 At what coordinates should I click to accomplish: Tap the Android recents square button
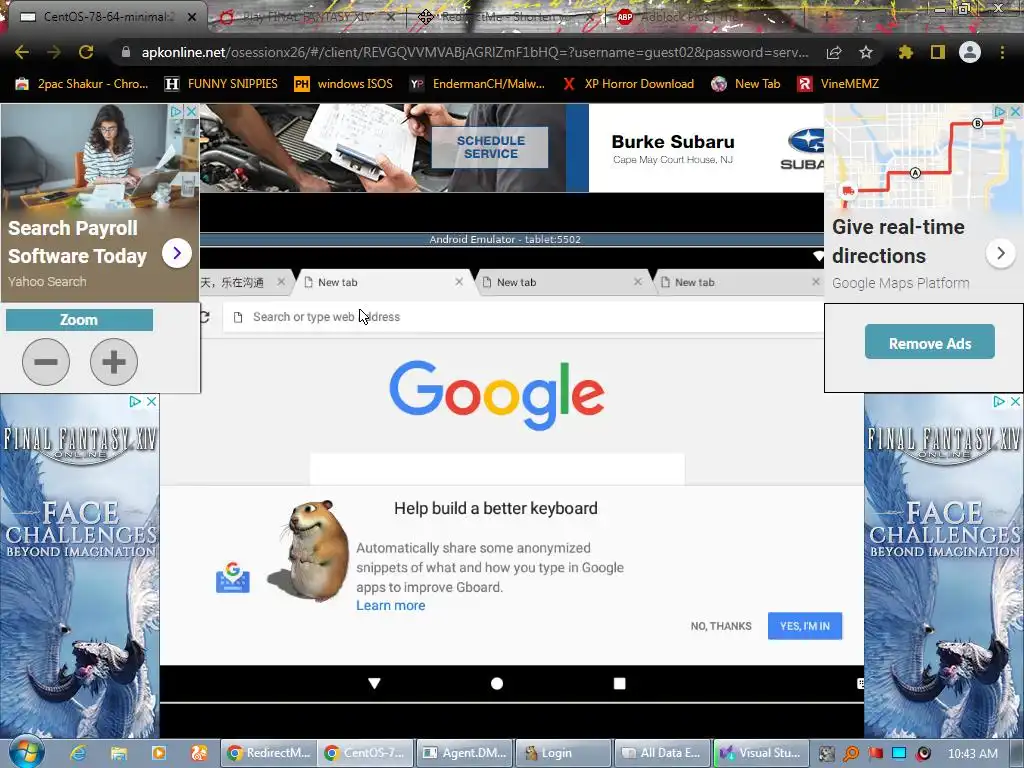[620, 683]
